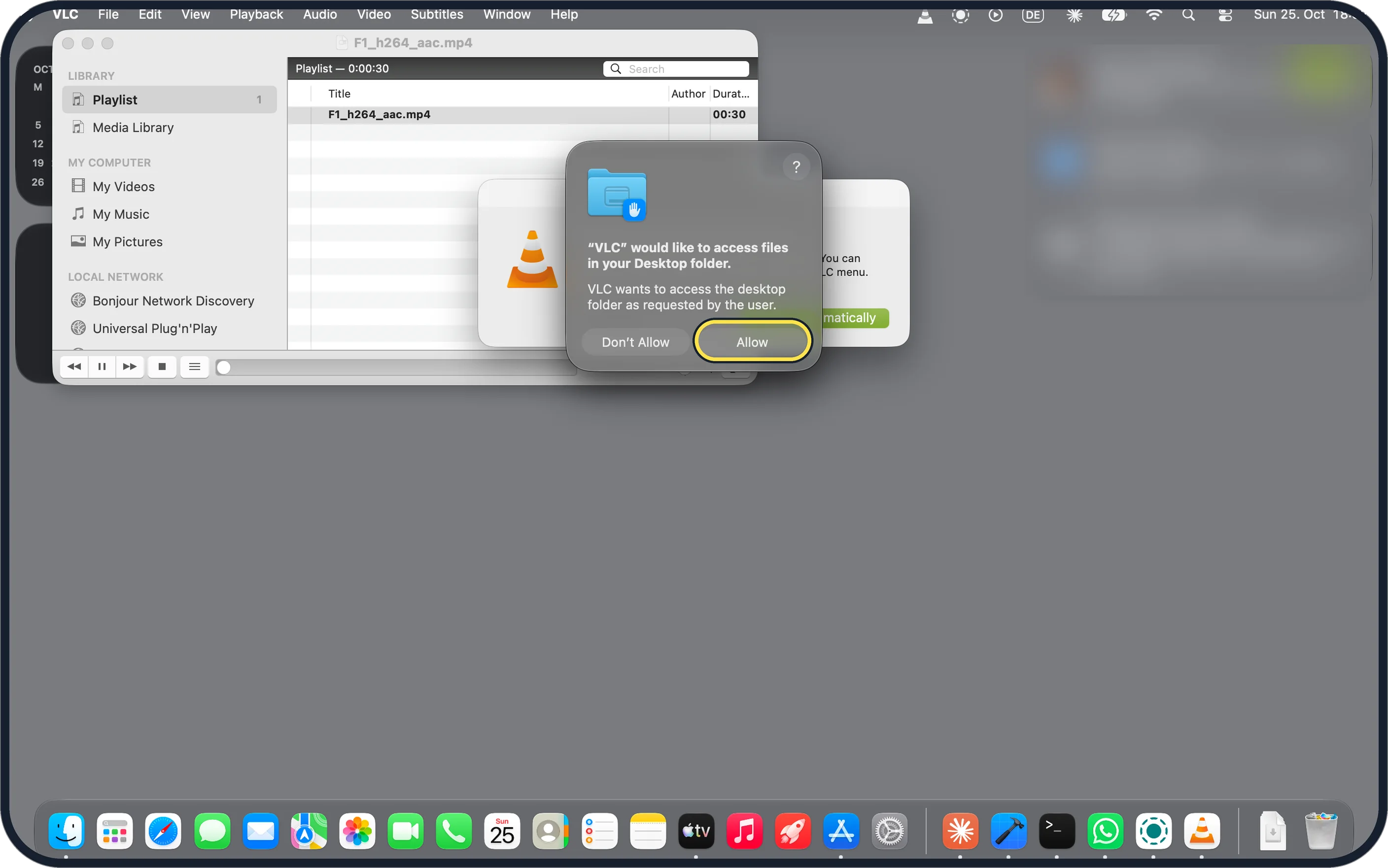Open Xcode from the Dock
Image resolution: width=1388 pixels, height=868 pixels.
tap(1008, 831)
